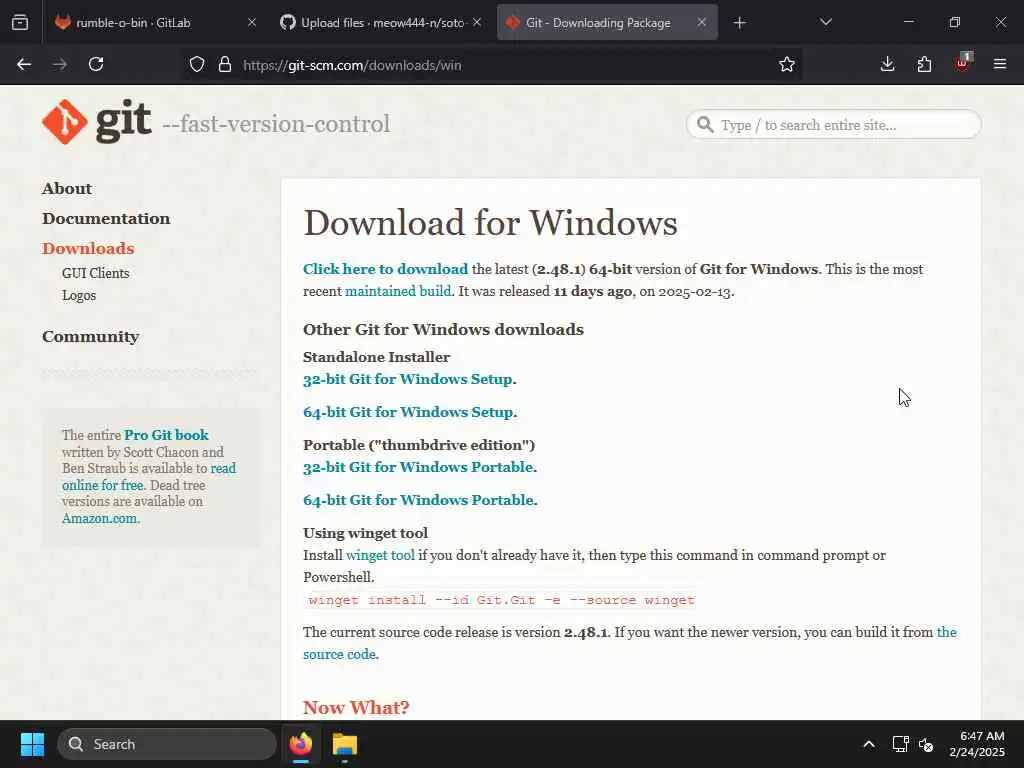Download 32-bit Git for Windows Setup
Image resolution: width=1024 pixels, height=768 pixels.
[x=409, y=379]
